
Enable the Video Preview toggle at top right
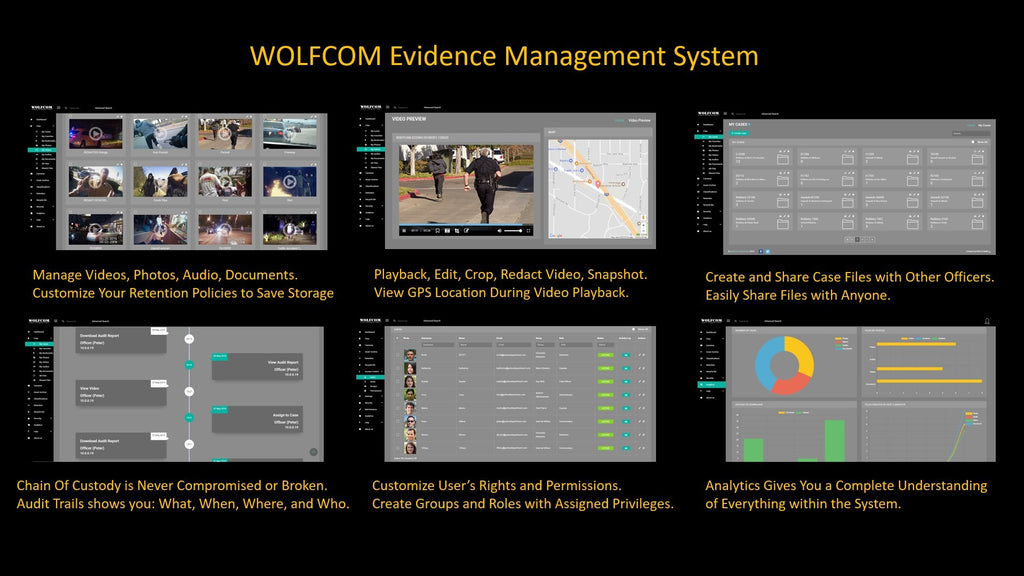[620, 119]
